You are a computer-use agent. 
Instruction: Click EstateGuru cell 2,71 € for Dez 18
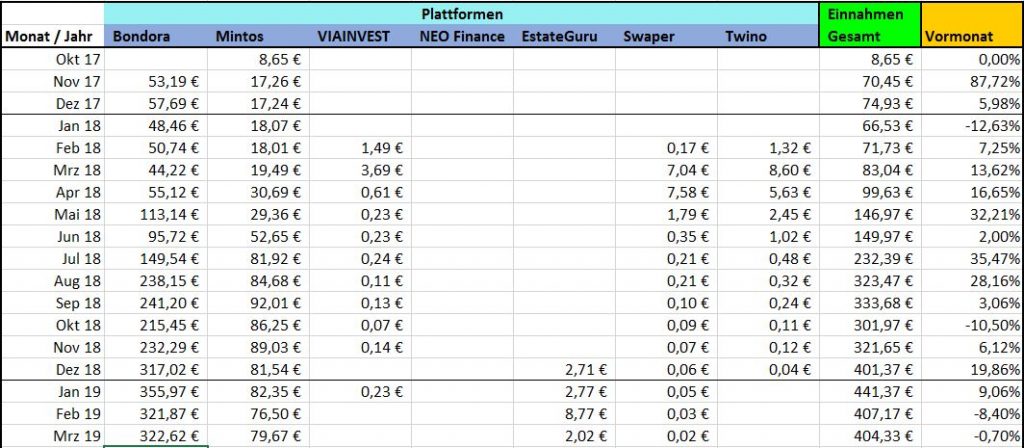click(x=564, y=370)
